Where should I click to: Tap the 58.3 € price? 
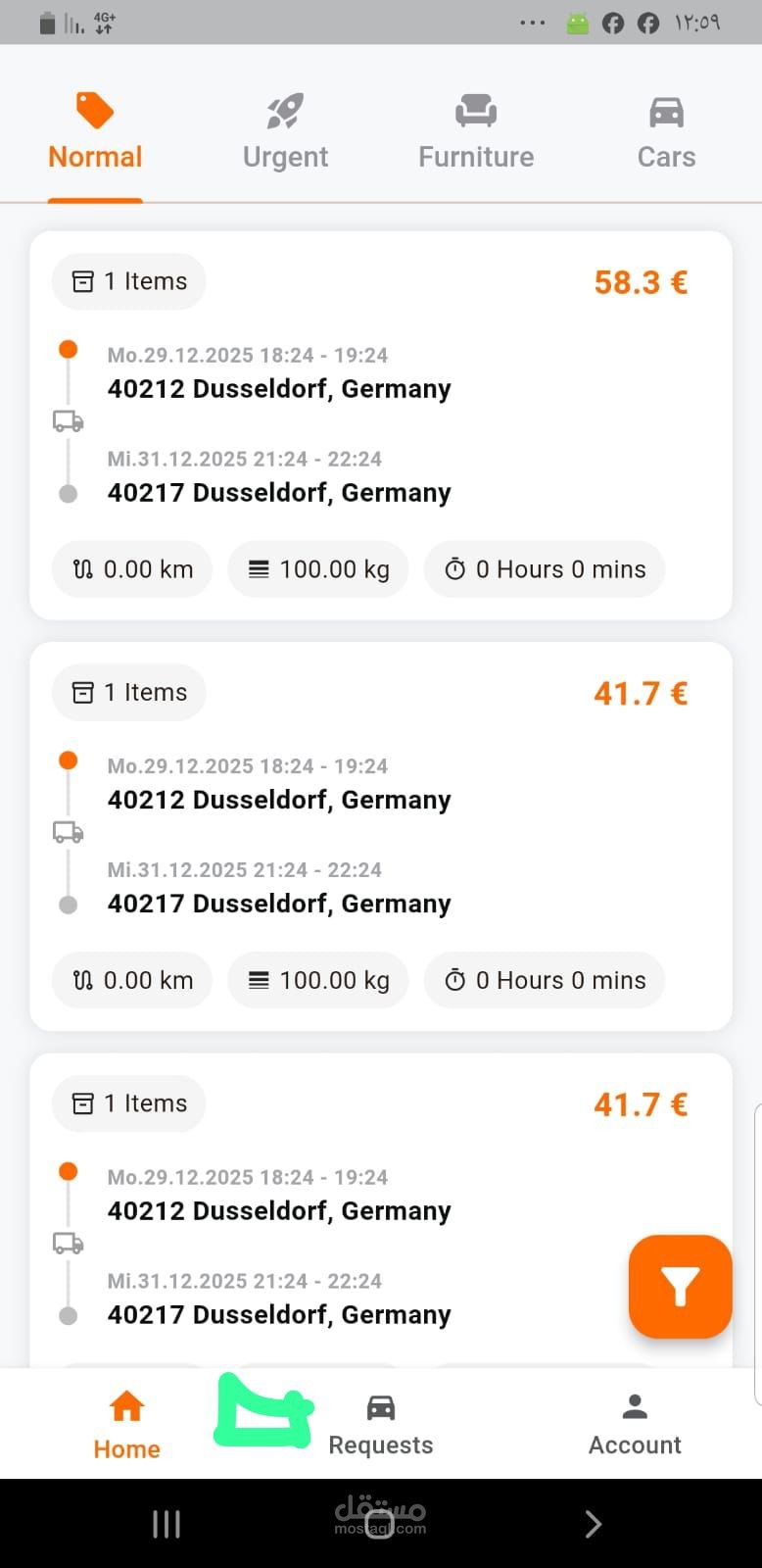tap(641, 282)
